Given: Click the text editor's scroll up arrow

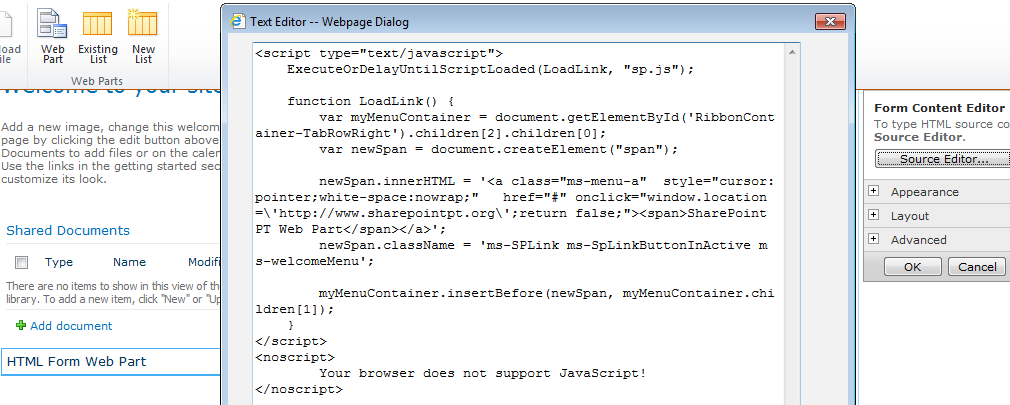Looking at the screenshot, I should coord(792,51).
